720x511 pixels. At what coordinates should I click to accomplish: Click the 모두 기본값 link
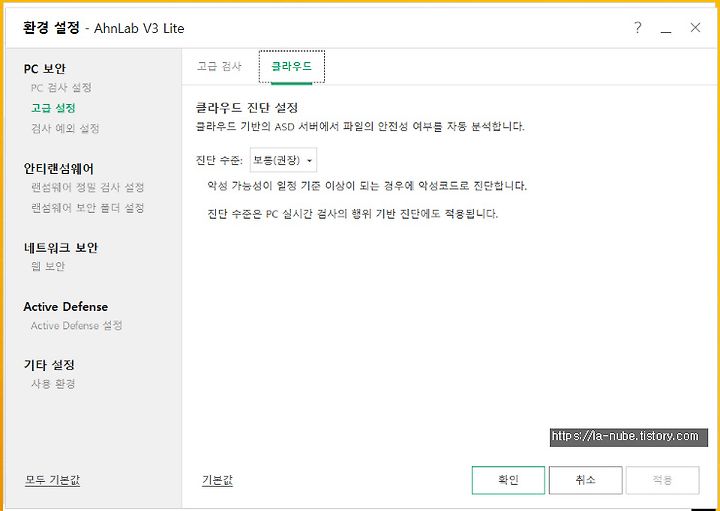click(52, 480)
